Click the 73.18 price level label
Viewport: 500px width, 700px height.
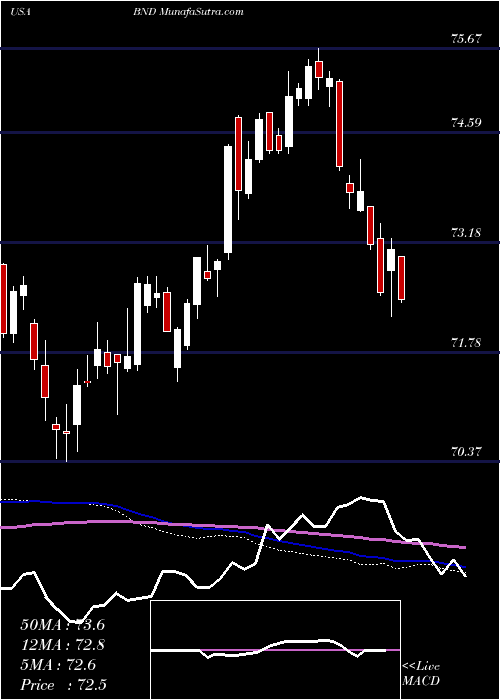tap(466, 233)
